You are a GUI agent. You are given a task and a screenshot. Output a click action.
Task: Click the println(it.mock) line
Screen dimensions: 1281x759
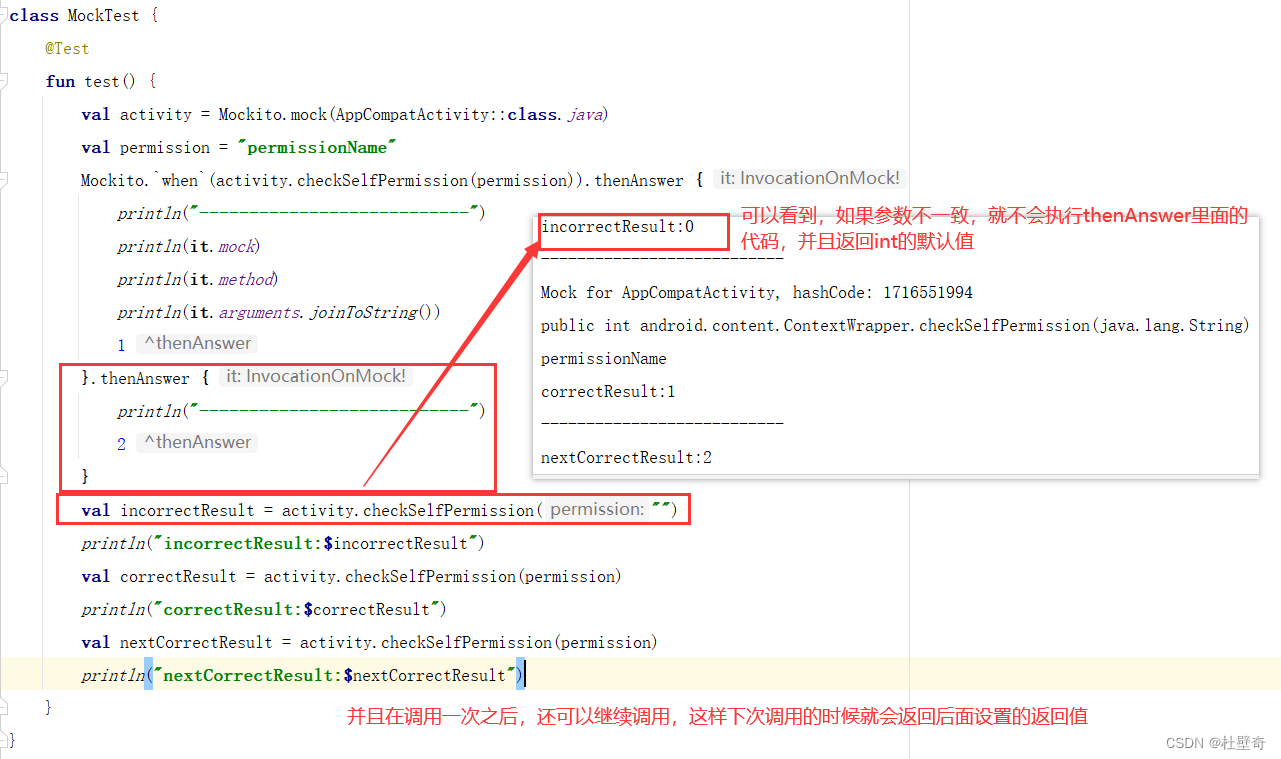point(188,246)
